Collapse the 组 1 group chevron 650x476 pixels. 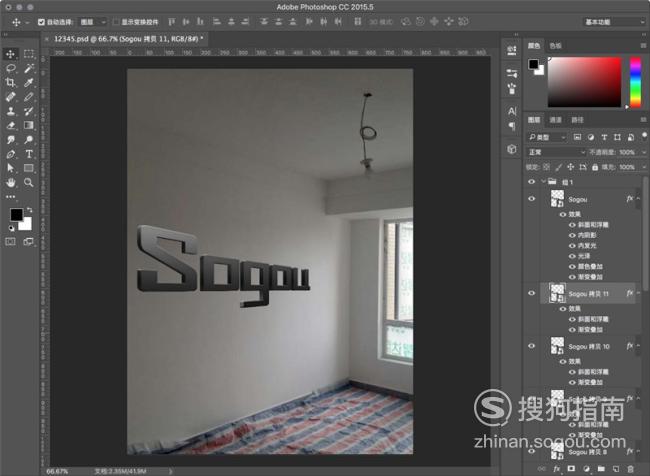pyautogui.click(x=543, y=182)
